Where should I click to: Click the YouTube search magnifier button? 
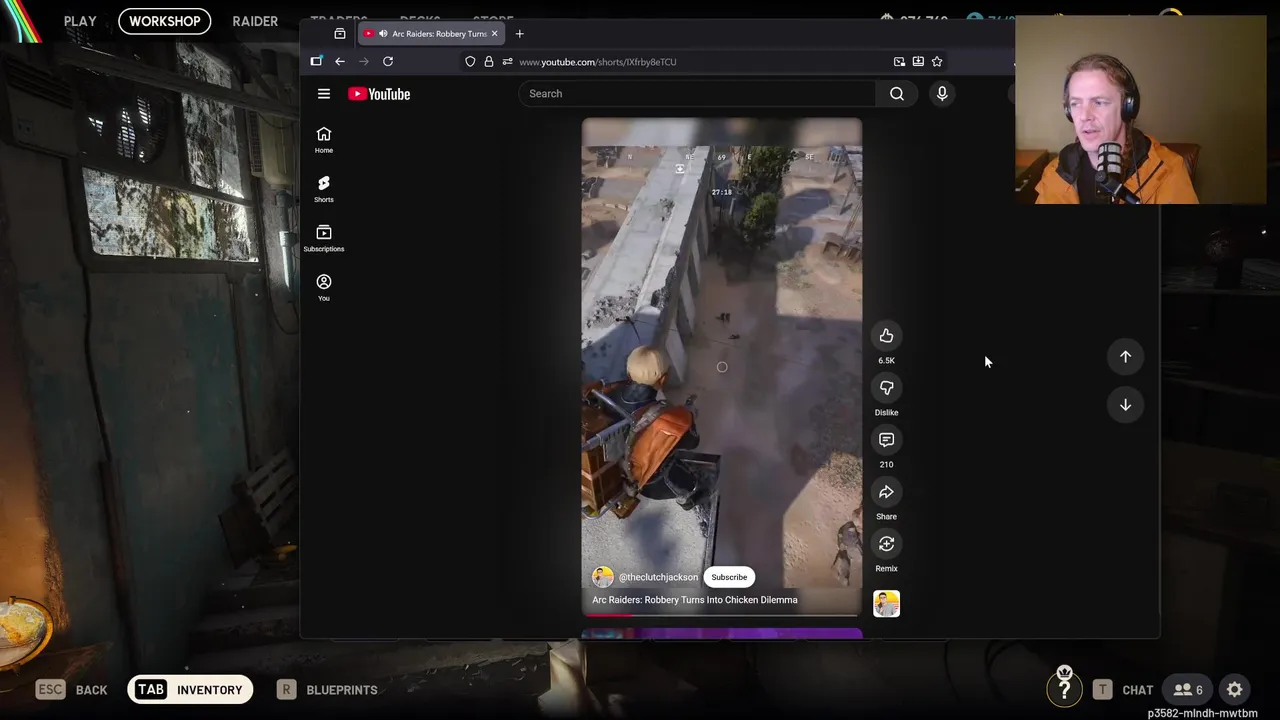point(897,94)
